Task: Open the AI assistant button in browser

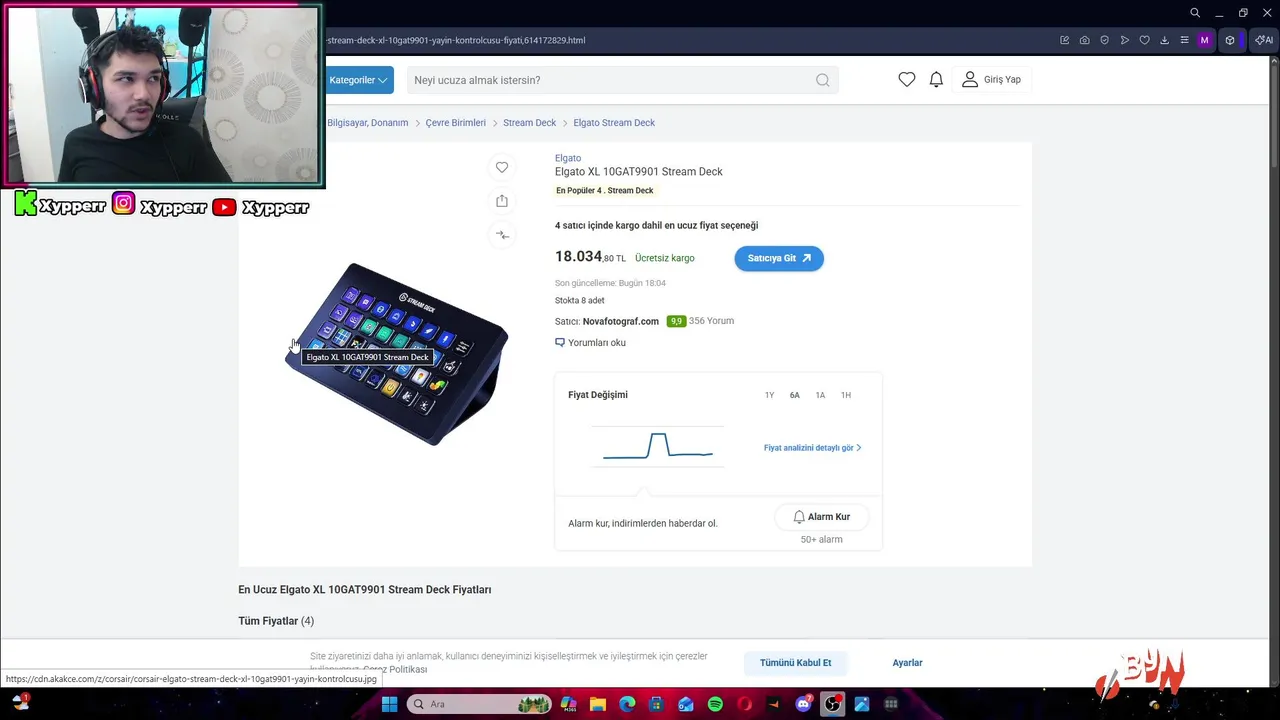Action: coord(1264,40)
